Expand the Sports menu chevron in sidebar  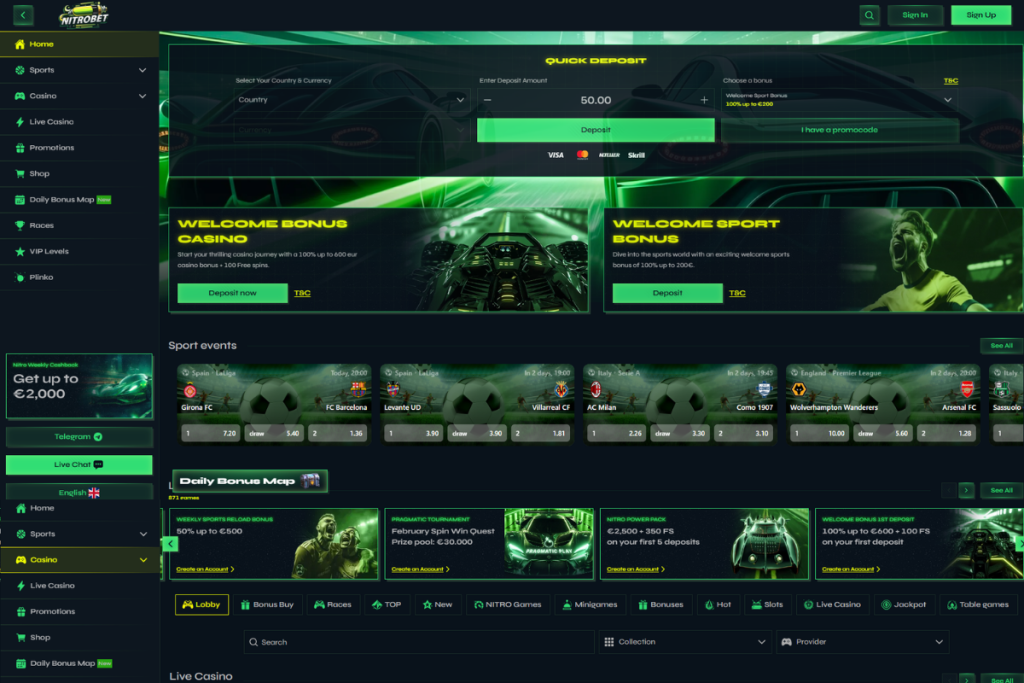142,70
